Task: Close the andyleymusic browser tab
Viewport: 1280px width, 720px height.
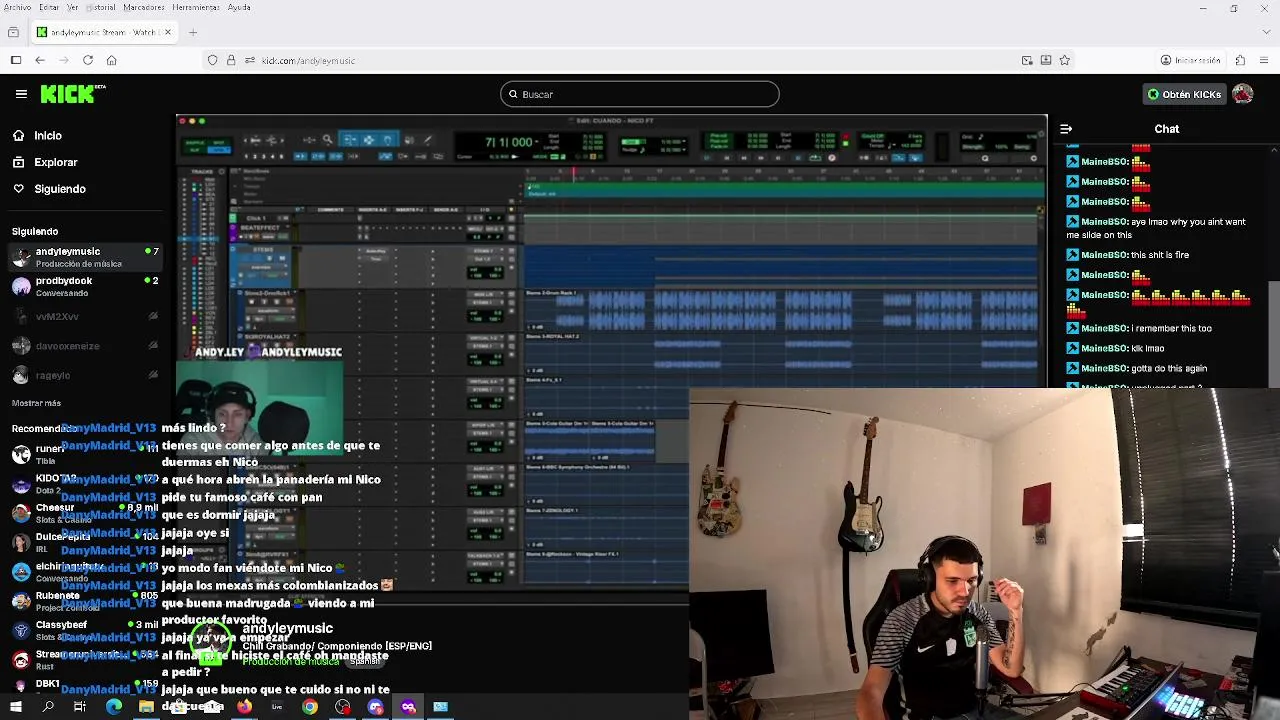Action: [168, 32]
